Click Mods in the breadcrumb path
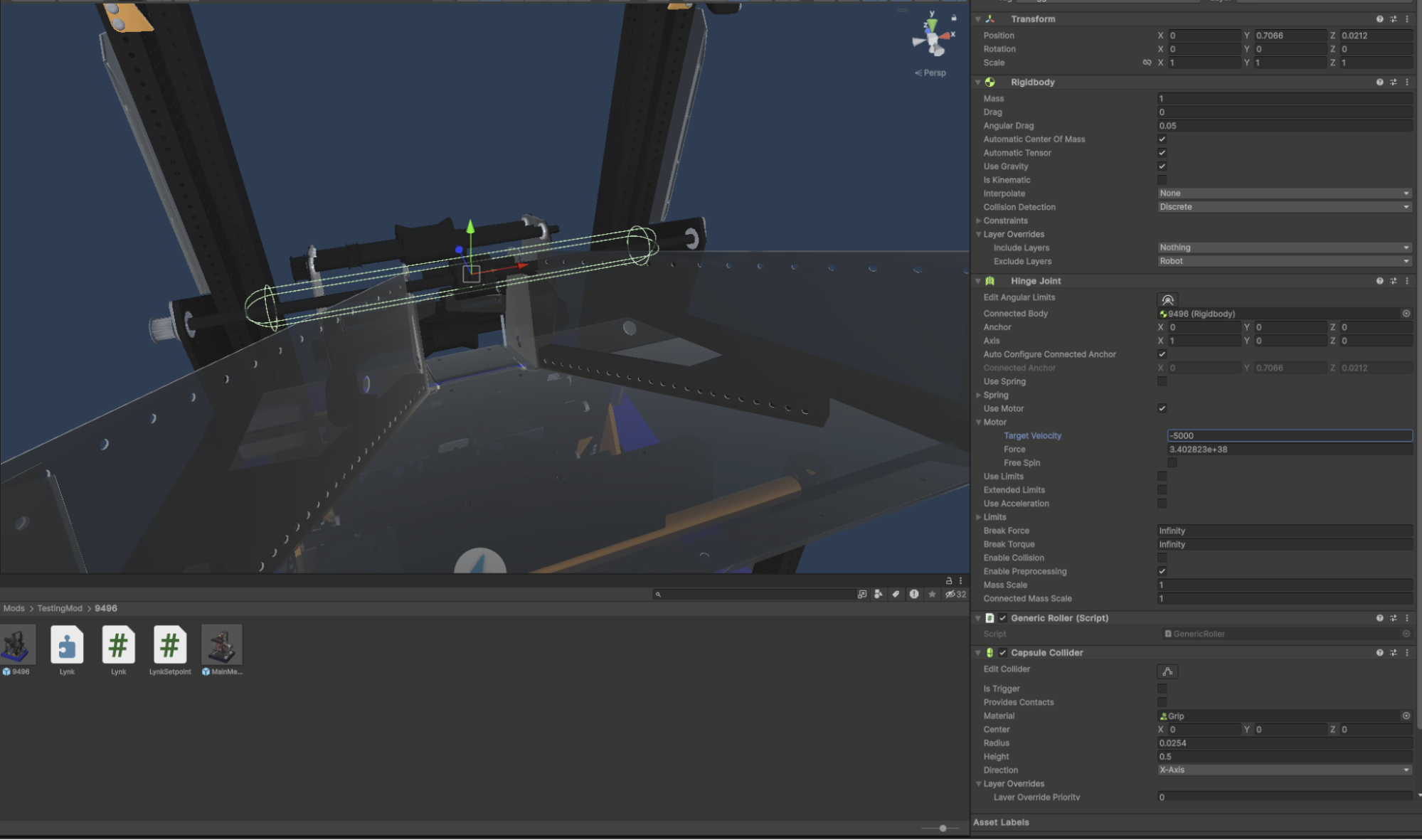The height and width of the screenshot is (840, 1422). coord(14,608)
